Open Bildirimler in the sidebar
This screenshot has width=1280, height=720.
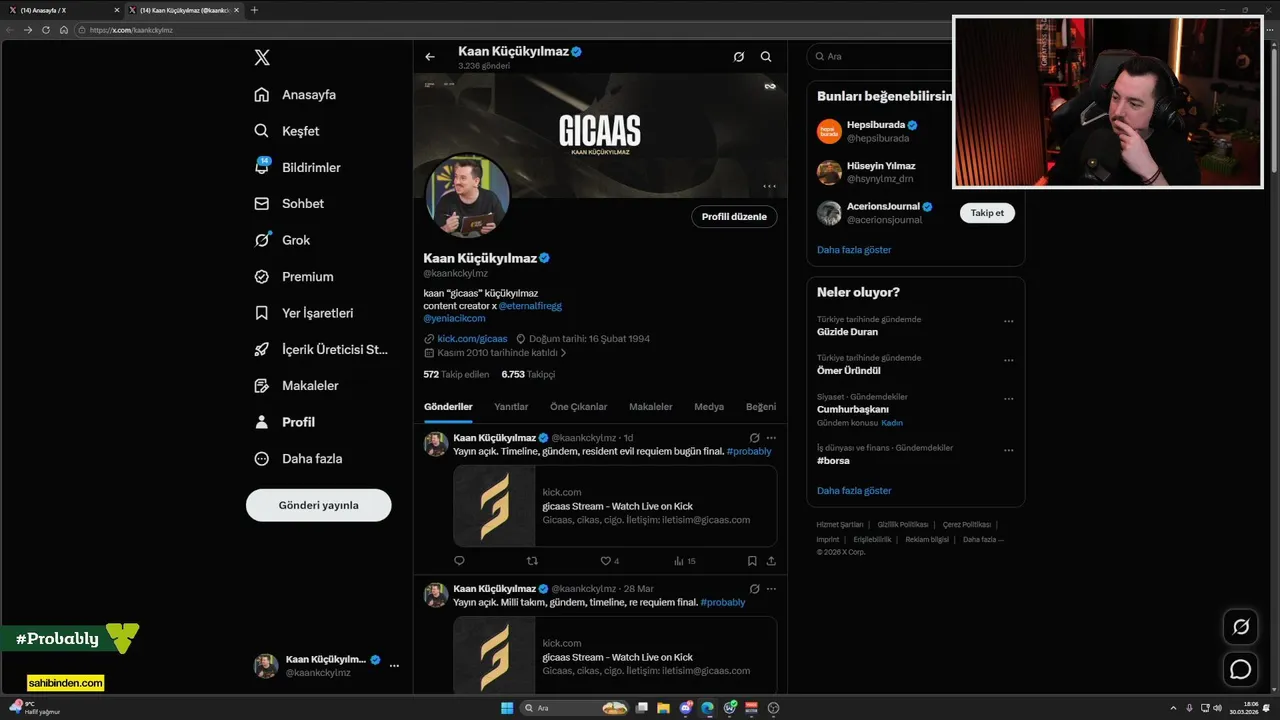(x=297, y=168)
